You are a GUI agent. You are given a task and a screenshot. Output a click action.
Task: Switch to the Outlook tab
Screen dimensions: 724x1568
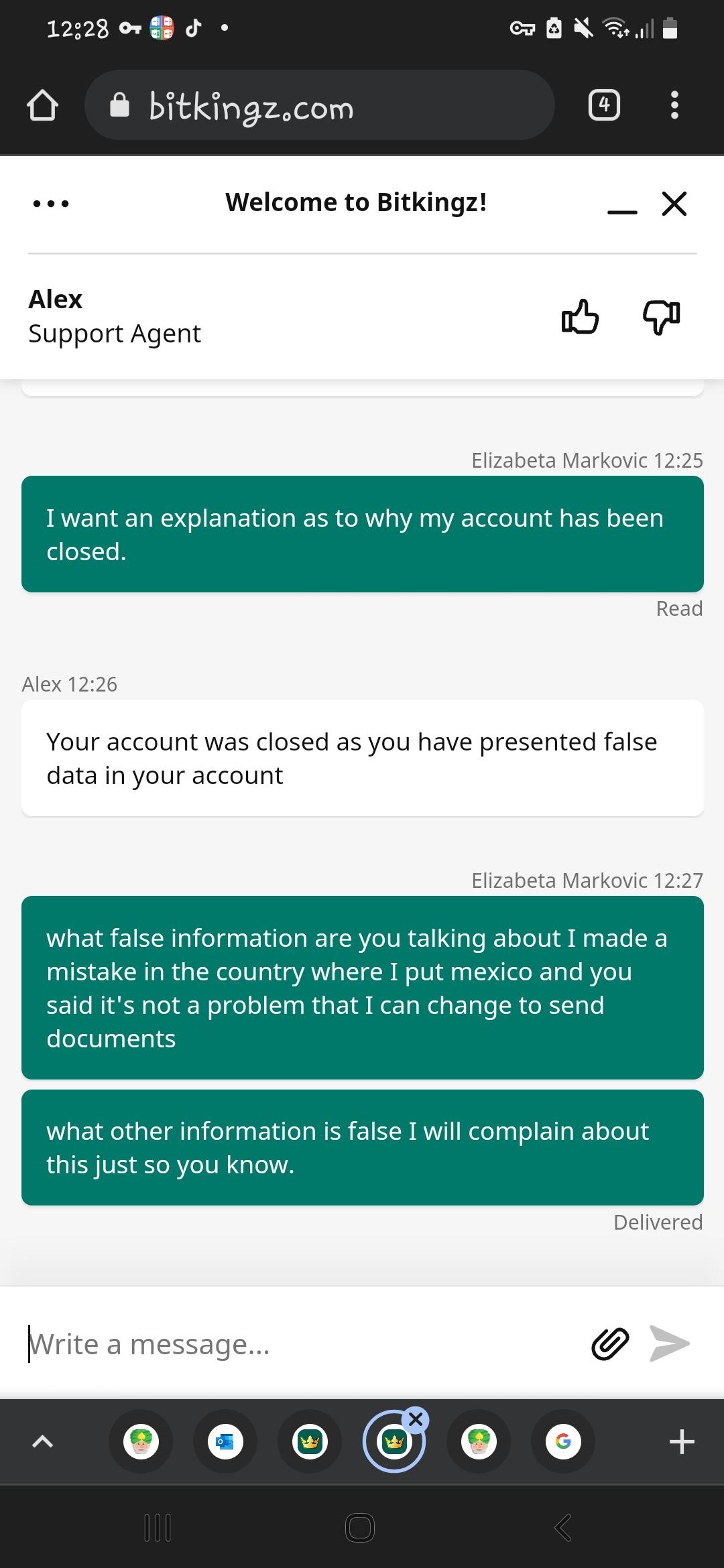click(x=225, y=1441)
